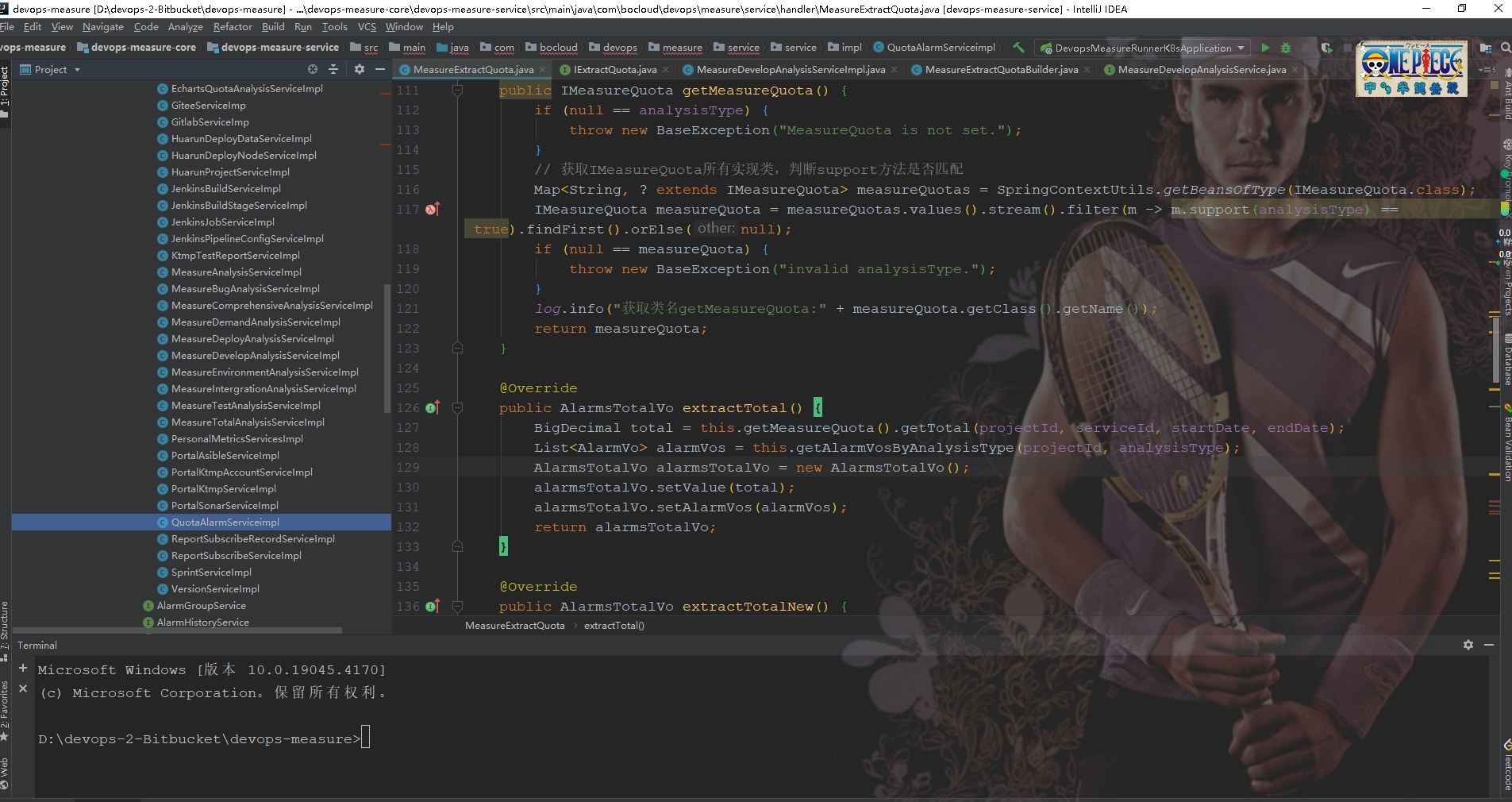1512x802 pixels.
Task: Select AlarmHistoryService in the project tree
Action: [202, 623]
